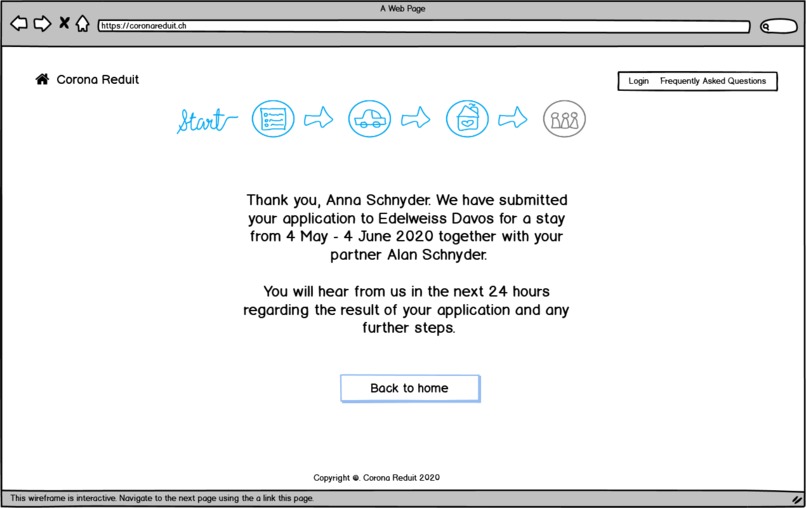Click the "This wireframe is interactive" status text
Image resolution: width=806 pixels, height=508 pixels.
coord(162,498)
